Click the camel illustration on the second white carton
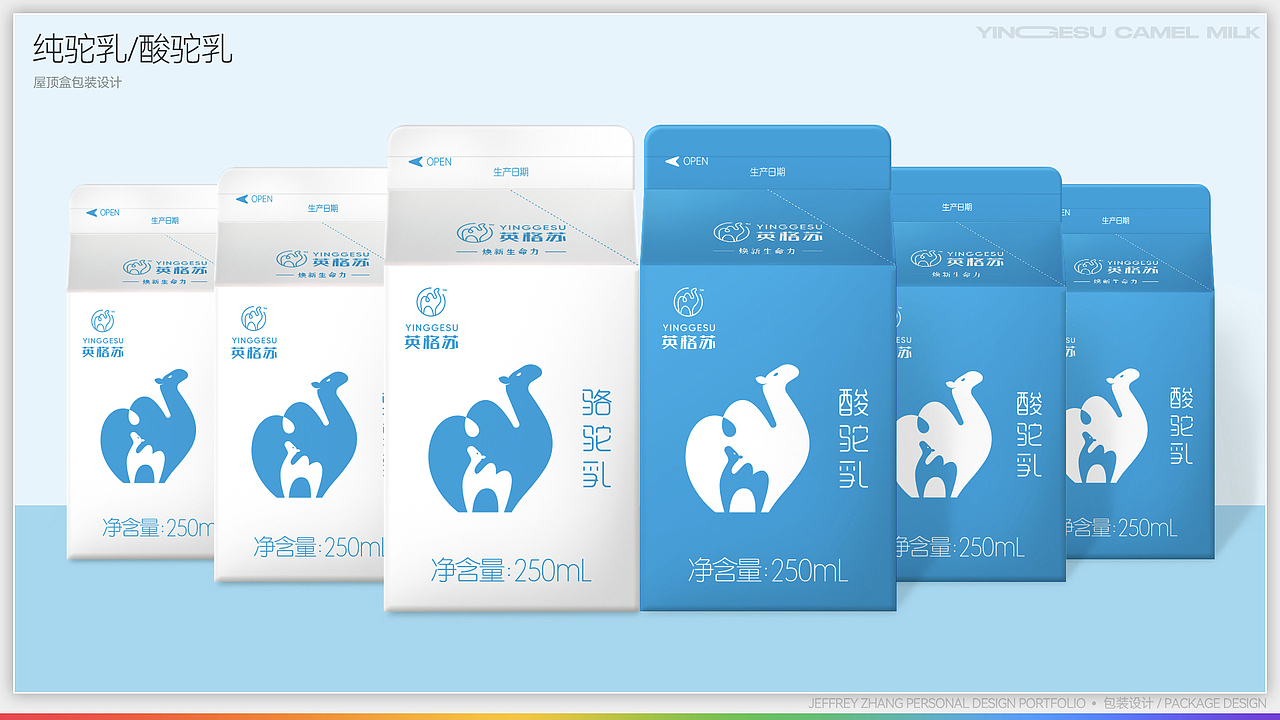1280x720 pixels. point(304,435)
